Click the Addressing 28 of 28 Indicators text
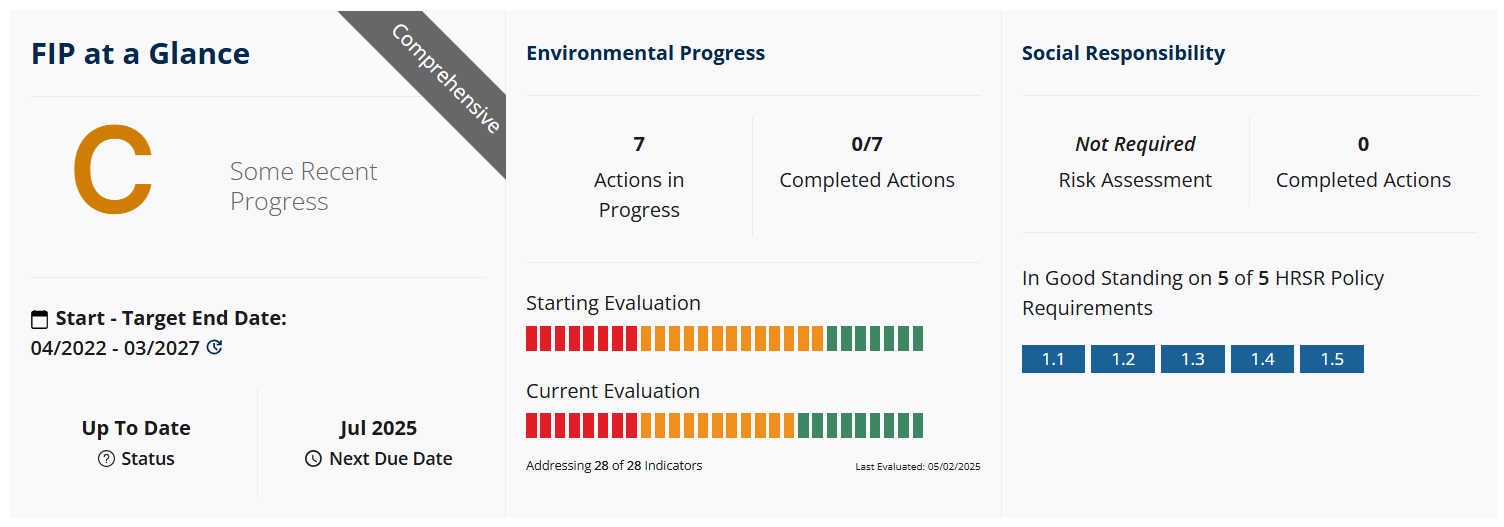Viewport: 1504px width, 527px height. coord(614,466)
